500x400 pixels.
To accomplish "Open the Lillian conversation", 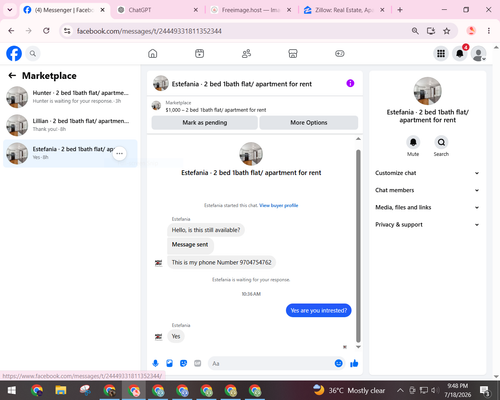I will click(x=70, y=125).
